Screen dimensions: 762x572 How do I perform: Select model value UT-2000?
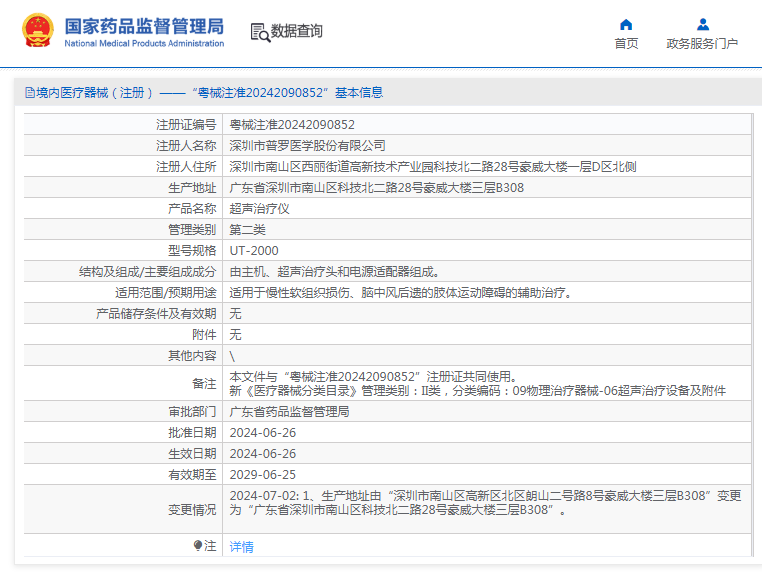coord(254,251)
